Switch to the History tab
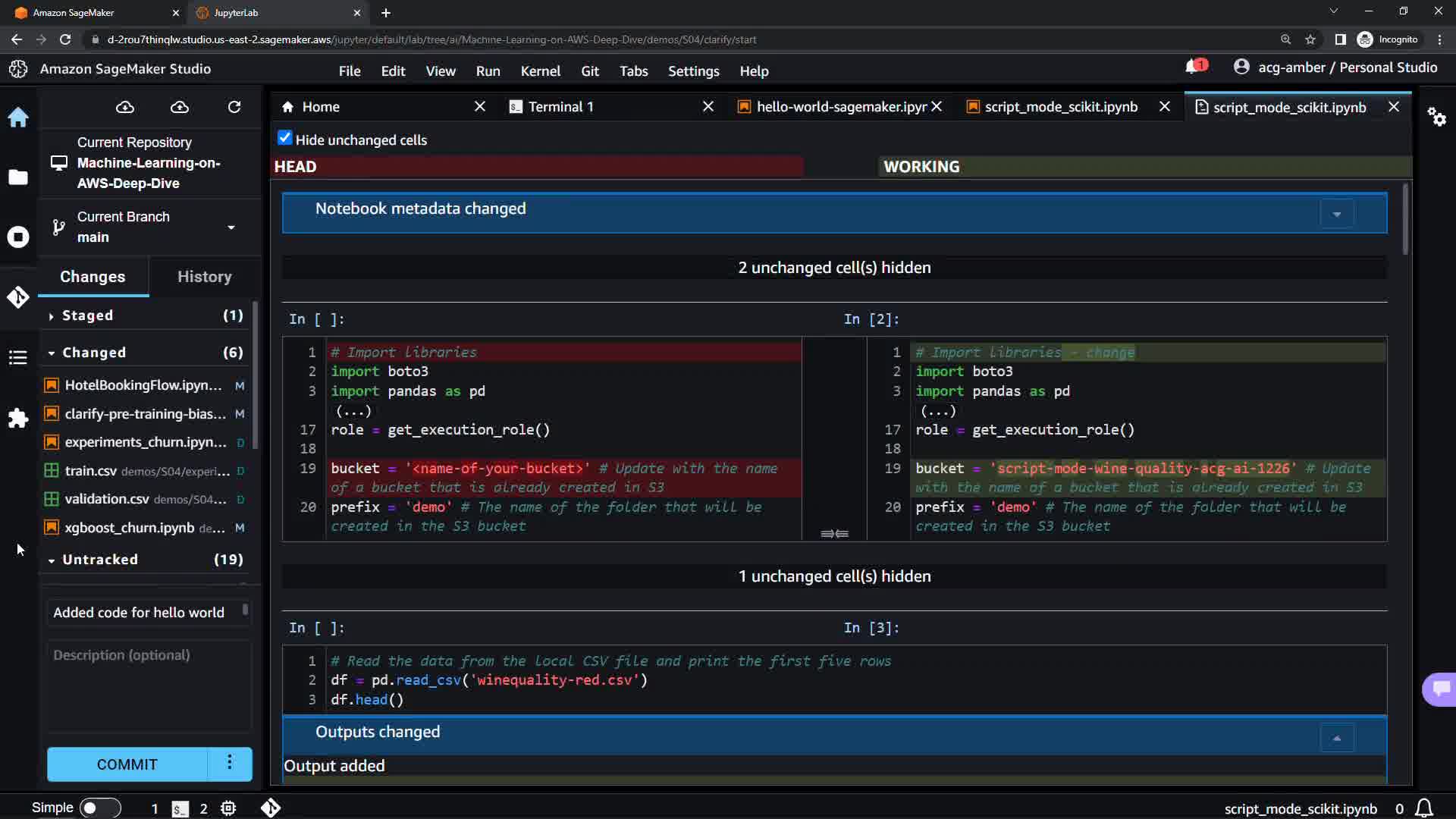Screen dimensions: 1456x819 pyautogui.click(x=204, y=277)
